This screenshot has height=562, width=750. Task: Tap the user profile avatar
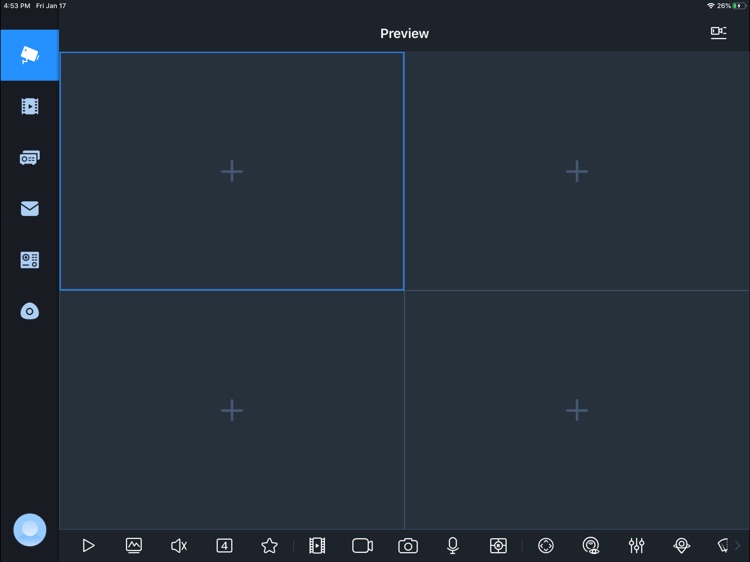click(x=30, y=529)
